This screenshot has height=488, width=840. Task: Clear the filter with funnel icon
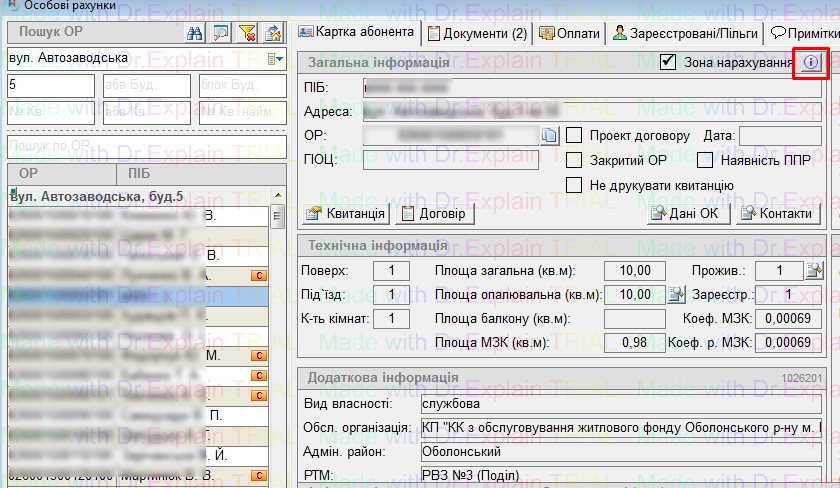(x=247, y=33)
